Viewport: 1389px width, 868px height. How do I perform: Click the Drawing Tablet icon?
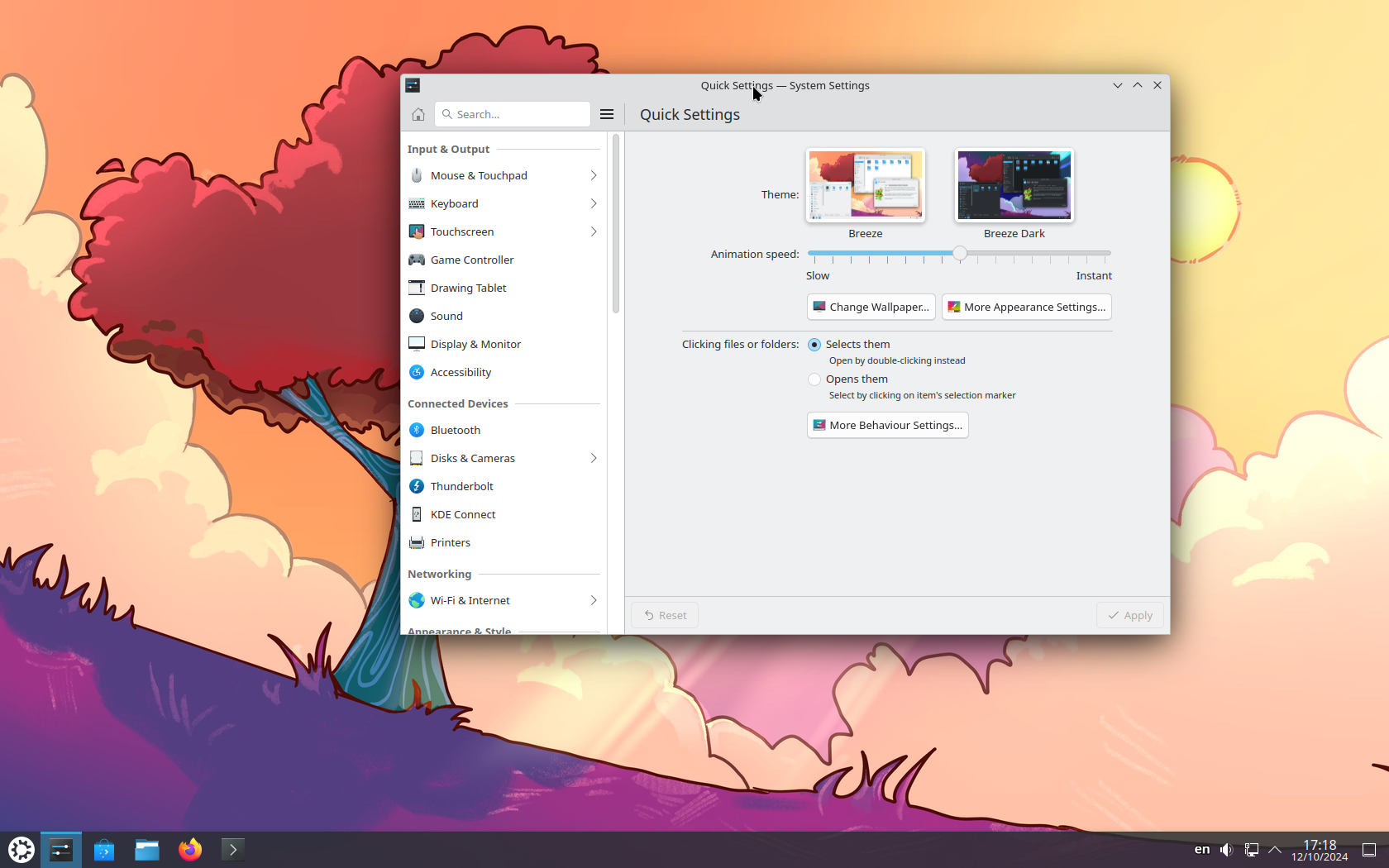point(417,288)
